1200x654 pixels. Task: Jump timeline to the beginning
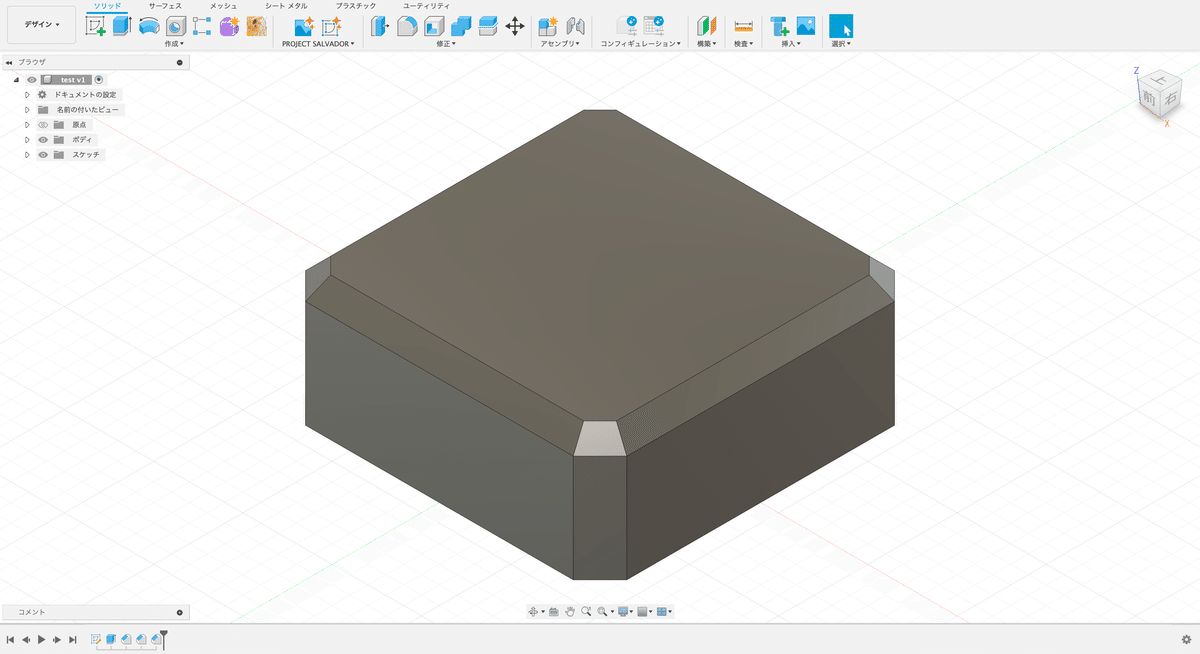[10, 639]
